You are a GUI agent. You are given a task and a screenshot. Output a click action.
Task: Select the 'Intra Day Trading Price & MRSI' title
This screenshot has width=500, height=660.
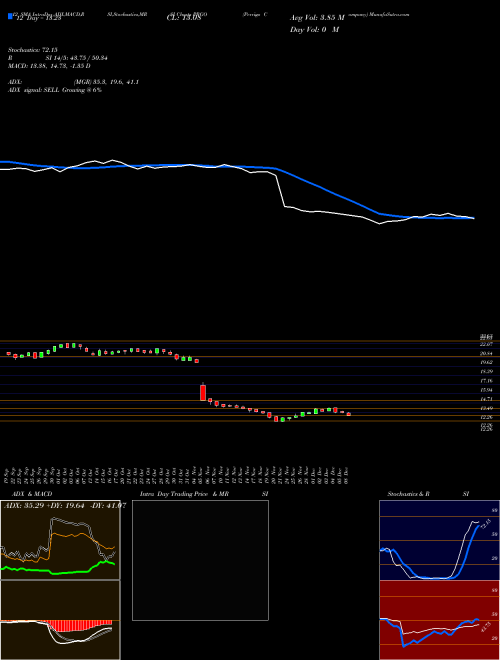[204, 494]
